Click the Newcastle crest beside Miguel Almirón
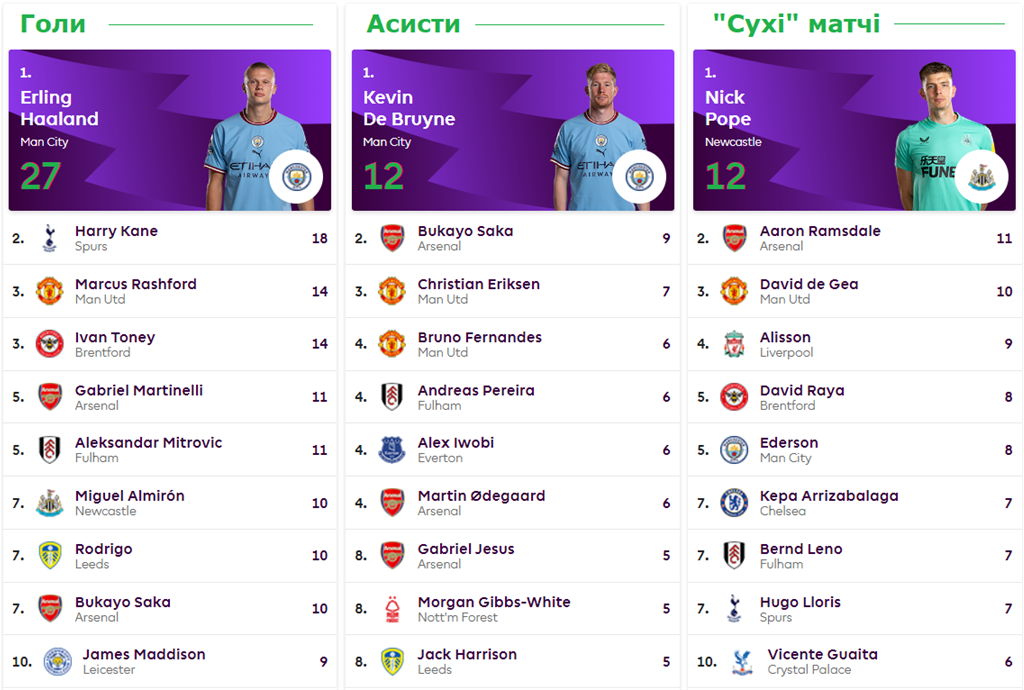Viewport: 1024px width, 690px height. 49,503
